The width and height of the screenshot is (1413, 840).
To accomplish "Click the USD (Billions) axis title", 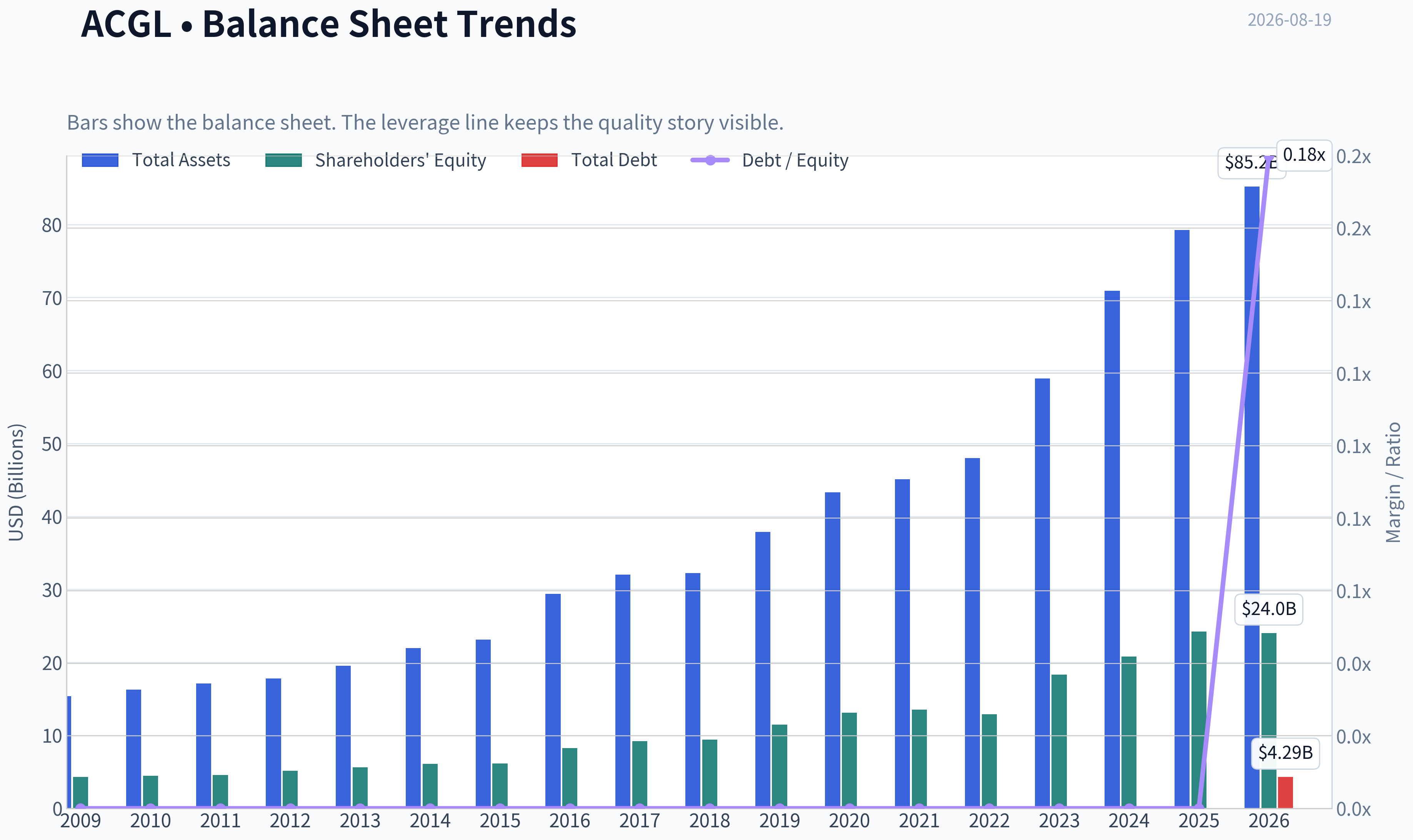I will pyautogui.click(x=17, y=482).
